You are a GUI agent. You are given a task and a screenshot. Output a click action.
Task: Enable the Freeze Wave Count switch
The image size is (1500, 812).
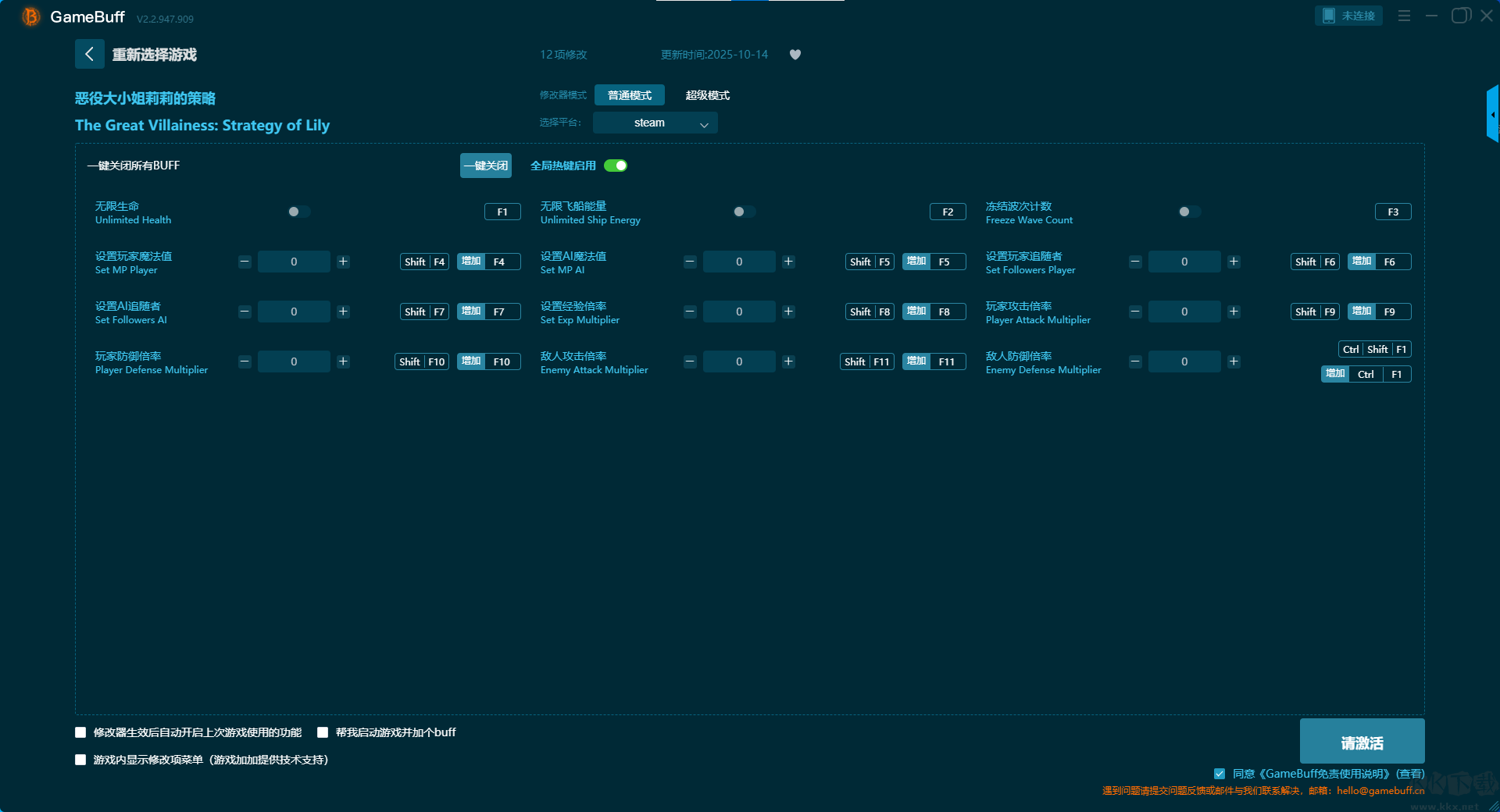tap(1189, 212)
